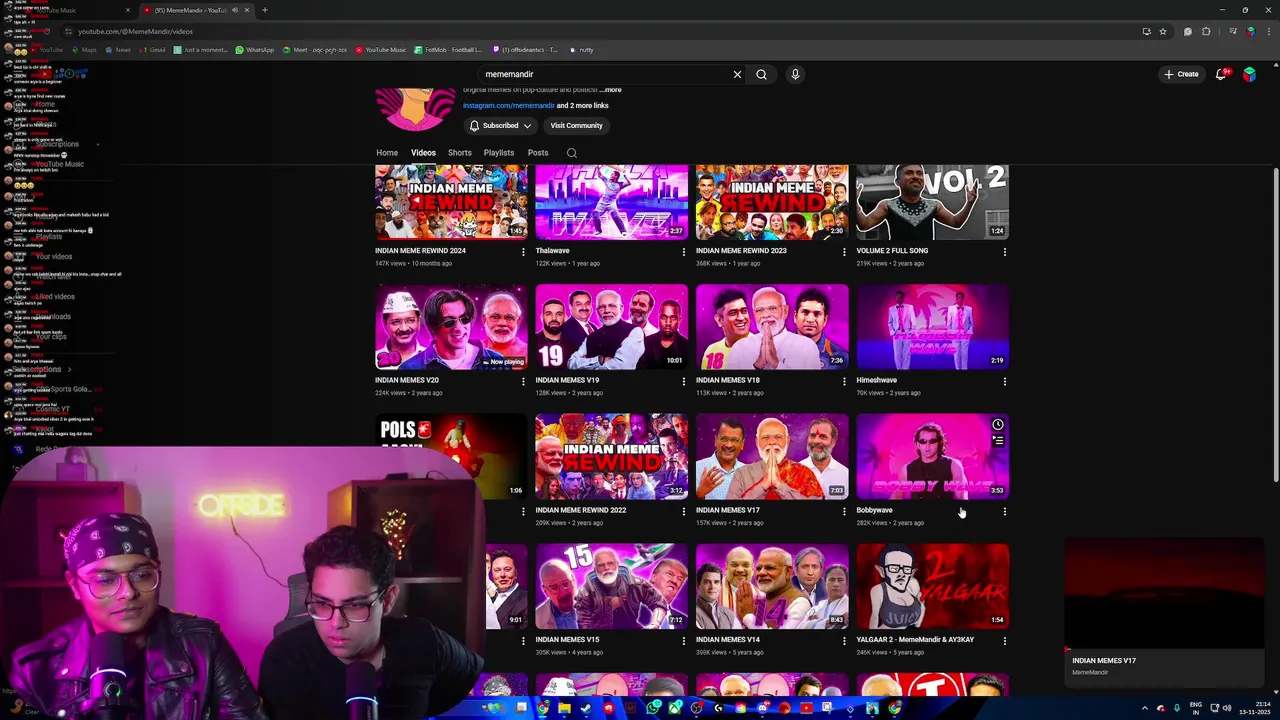Open options menu for INDIAN MEMES V19
The height and width of the screenshot is (720, 1280).
pyautogui.click(x=684, y=381)
